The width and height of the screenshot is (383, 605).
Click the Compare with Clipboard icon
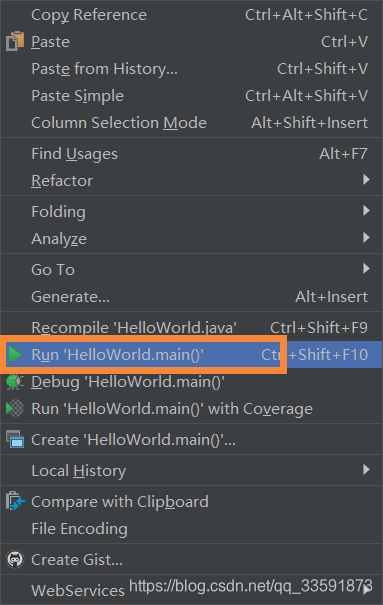click(x=15, y=501)
